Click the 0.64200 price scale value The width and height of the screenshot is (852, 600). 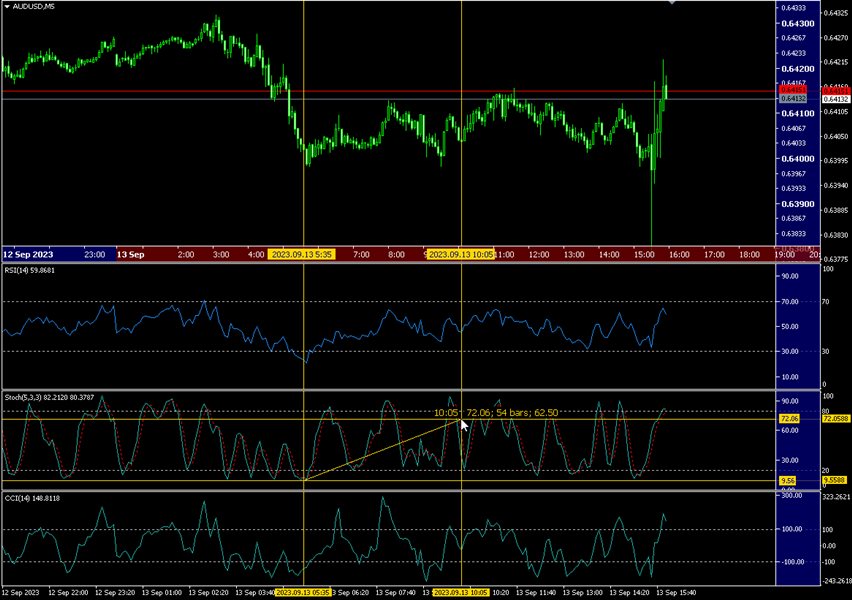(798, 68)
